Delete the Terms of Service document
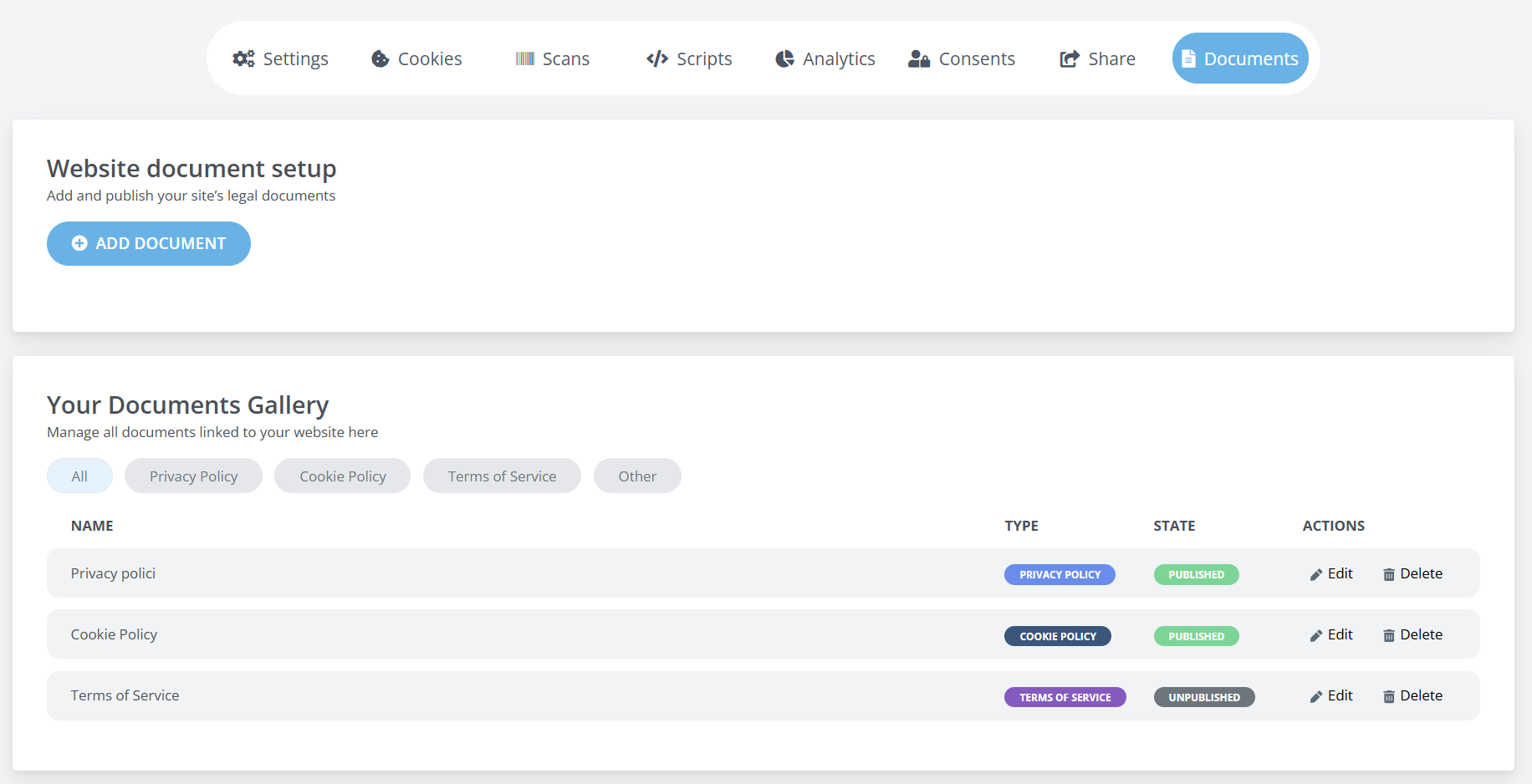The image size is (1532, 784). 1412,696
